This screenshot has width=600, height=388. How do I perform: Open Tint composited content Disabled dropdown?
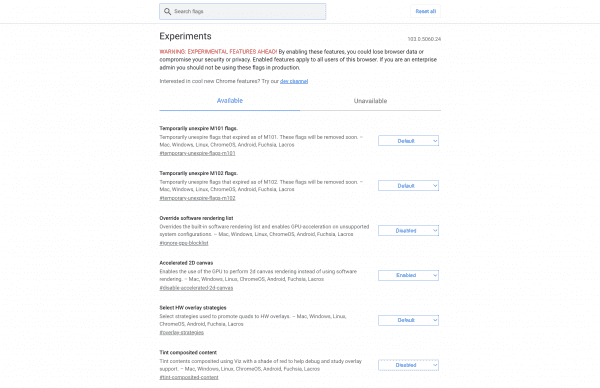coord(408,365)
